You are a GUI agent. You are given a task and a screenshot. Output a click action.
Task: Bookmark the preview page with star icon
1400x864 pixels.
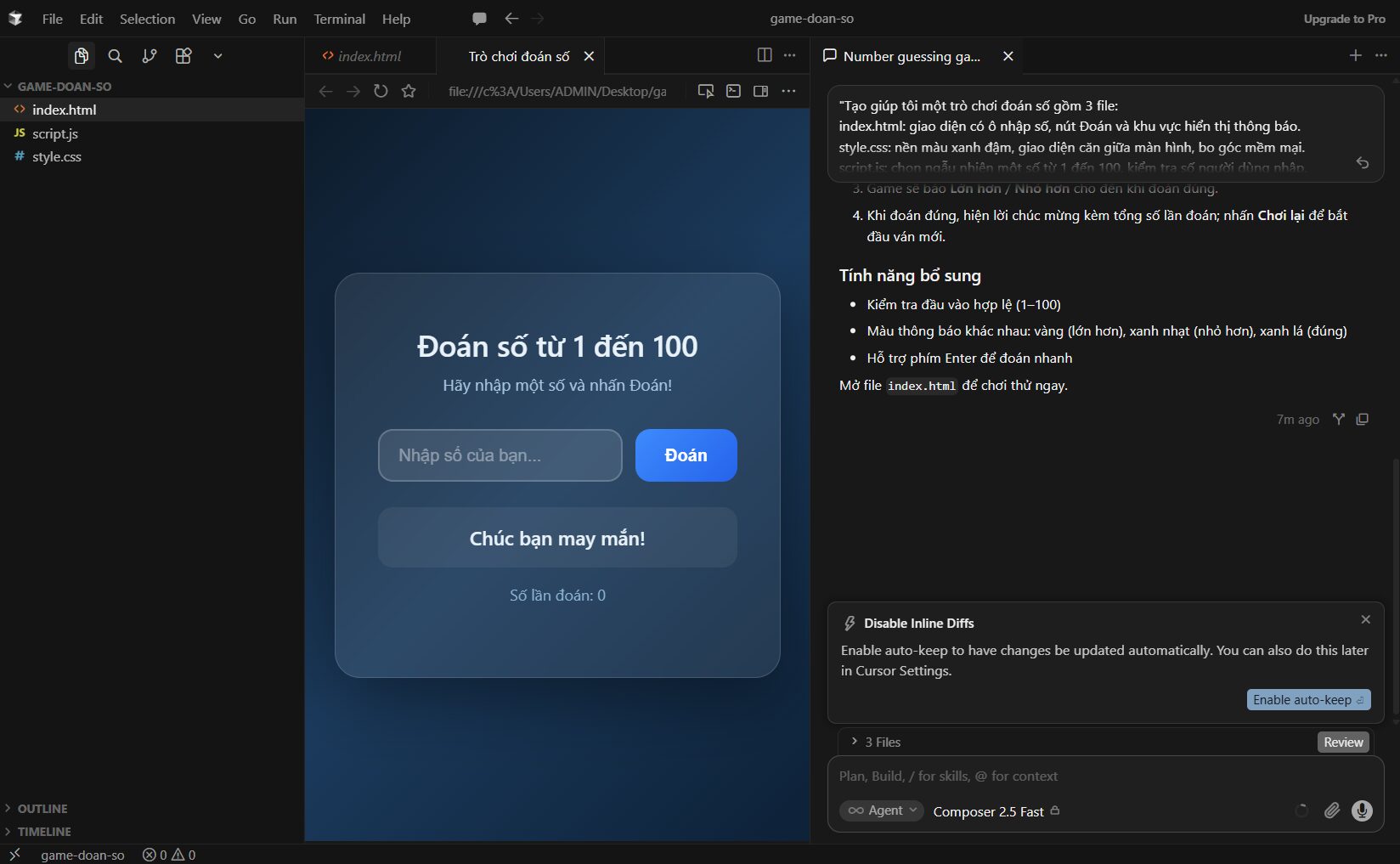(409, 91)
